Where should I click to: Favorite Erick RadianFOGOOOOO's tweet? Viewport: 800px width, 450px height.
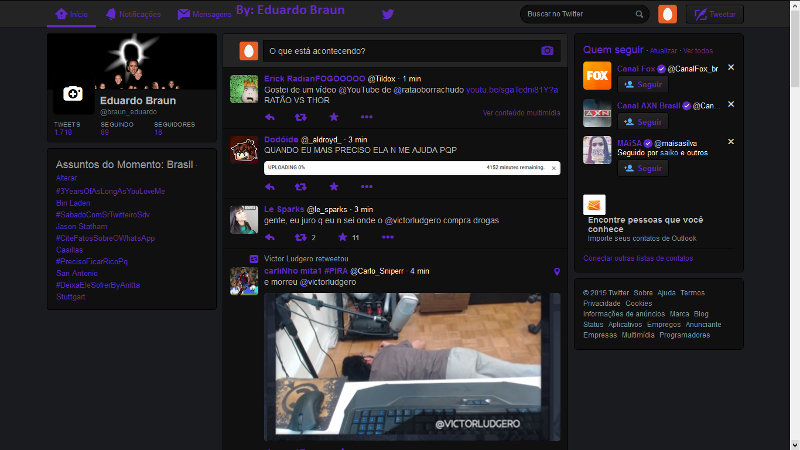click(334, 117)
